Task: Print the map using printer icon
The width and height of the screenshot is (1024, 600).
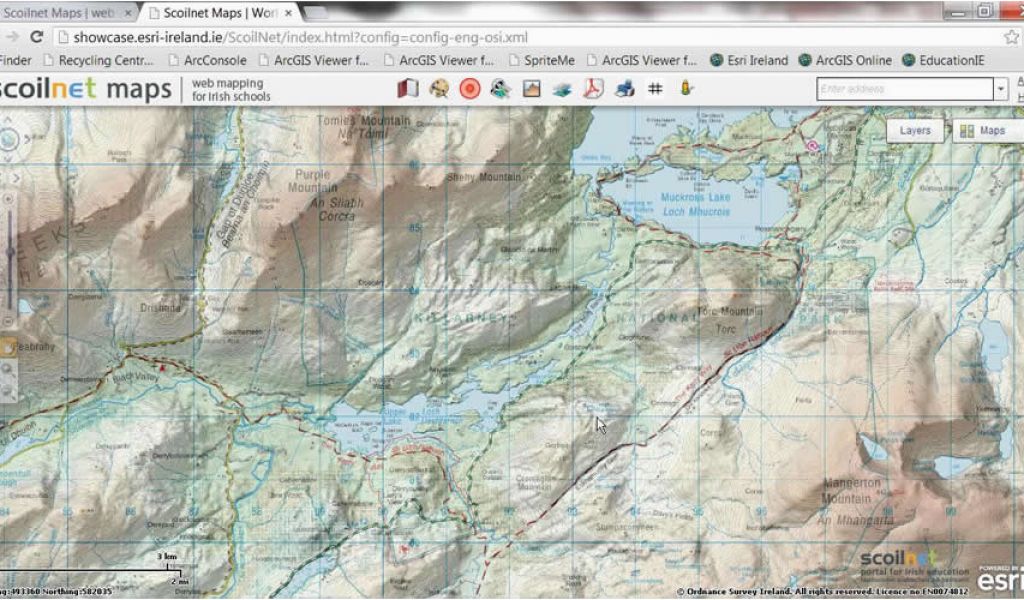Action: click(x=624, y=88)
